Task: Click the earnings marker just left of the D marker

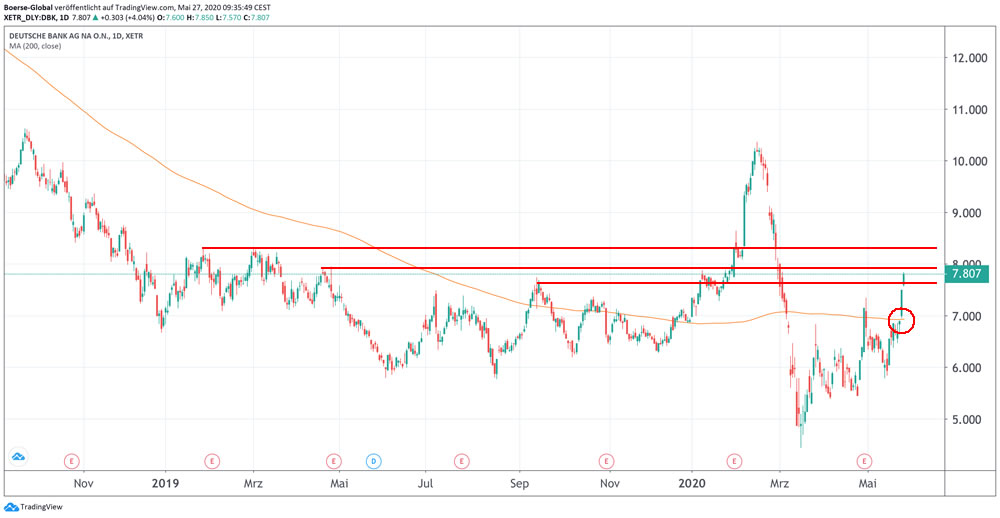Action: coord(334,460)
